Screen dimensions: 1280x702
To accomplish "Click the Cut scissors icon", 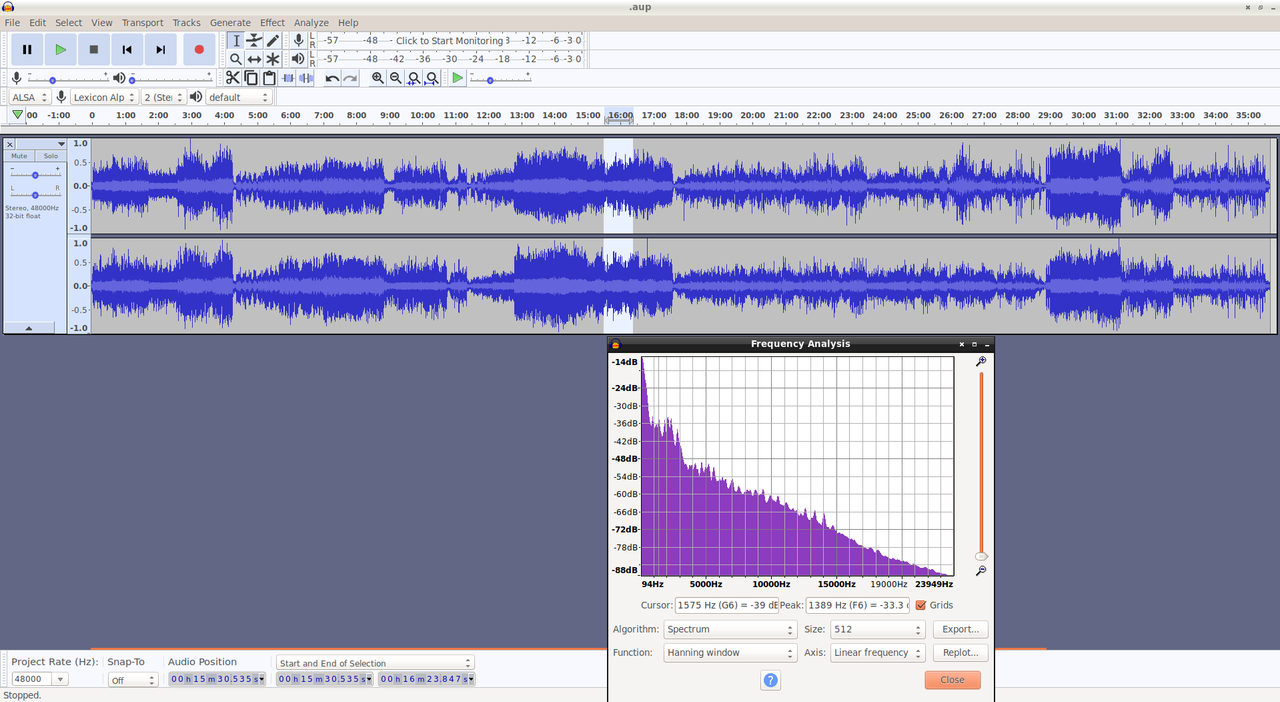I will coord(233,78).
